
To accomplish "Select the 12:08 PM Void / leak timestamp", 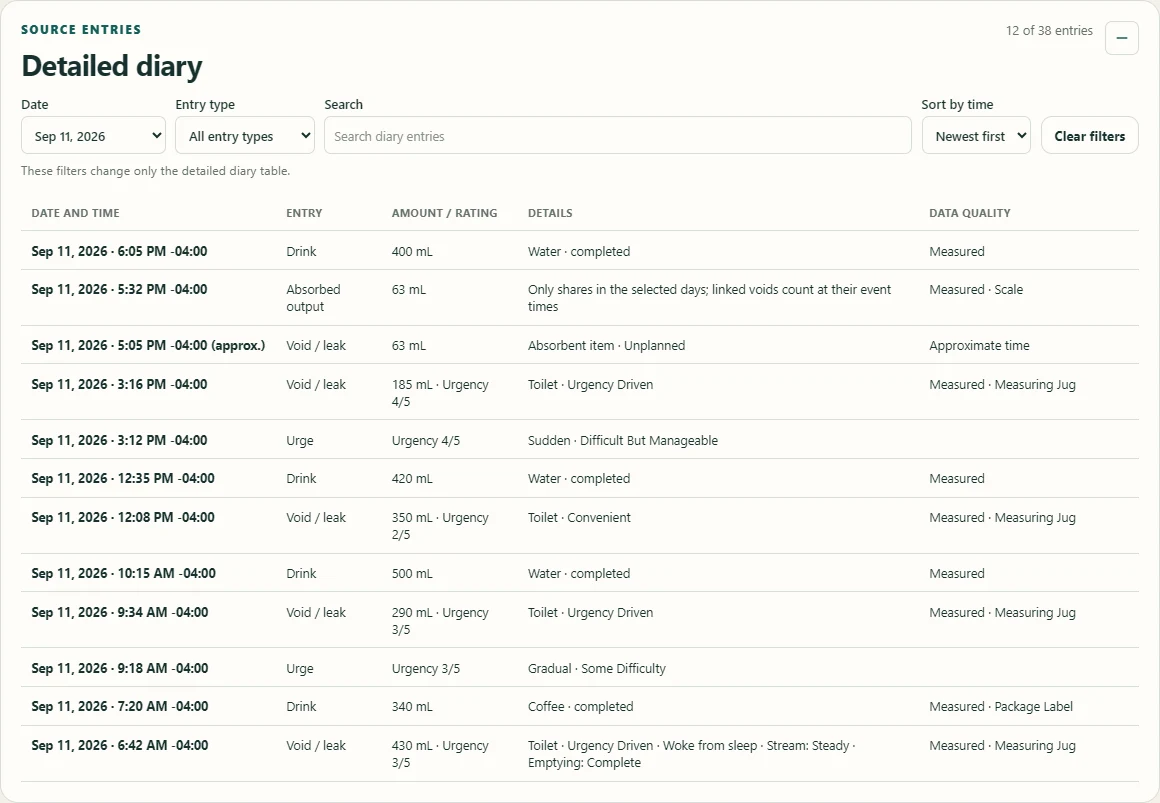I will click(x=123, y=517).
